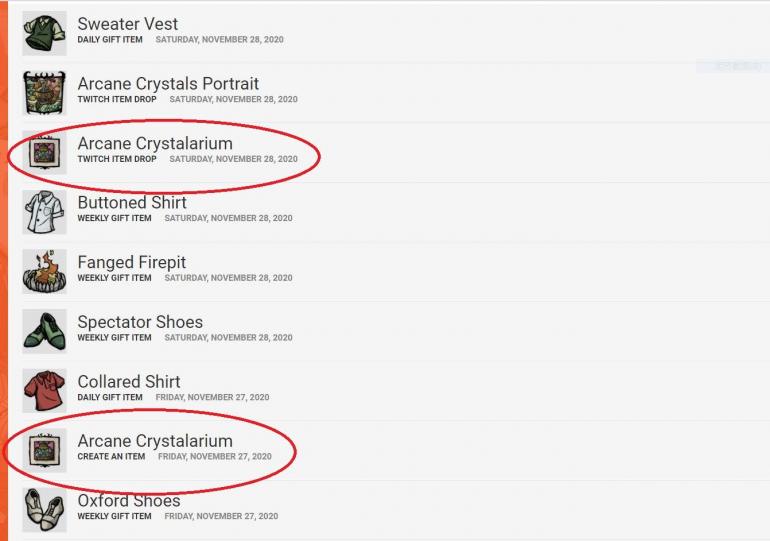This screenshot has height=541, width=770.
Task: Select the Oxford Shoes title
Action: coord(129,501)
